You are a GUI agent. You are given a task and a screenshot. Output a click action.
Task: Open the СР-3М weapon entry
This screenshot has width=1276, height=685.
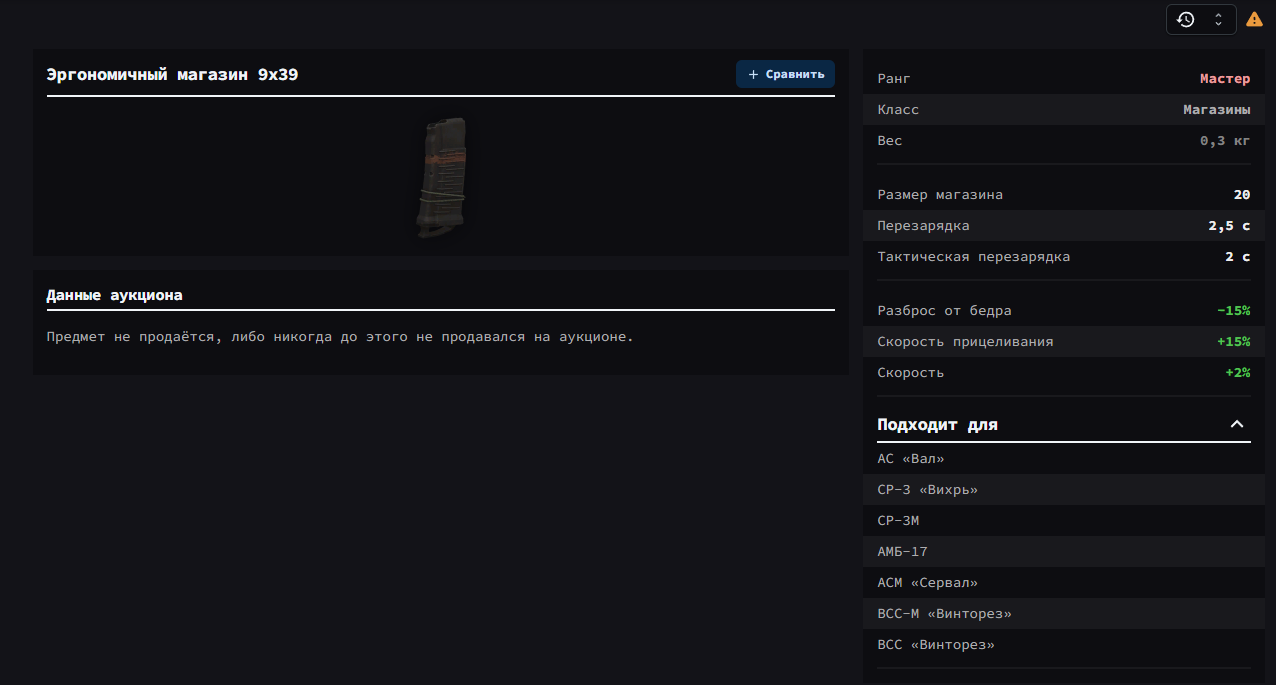pos(898,521)
